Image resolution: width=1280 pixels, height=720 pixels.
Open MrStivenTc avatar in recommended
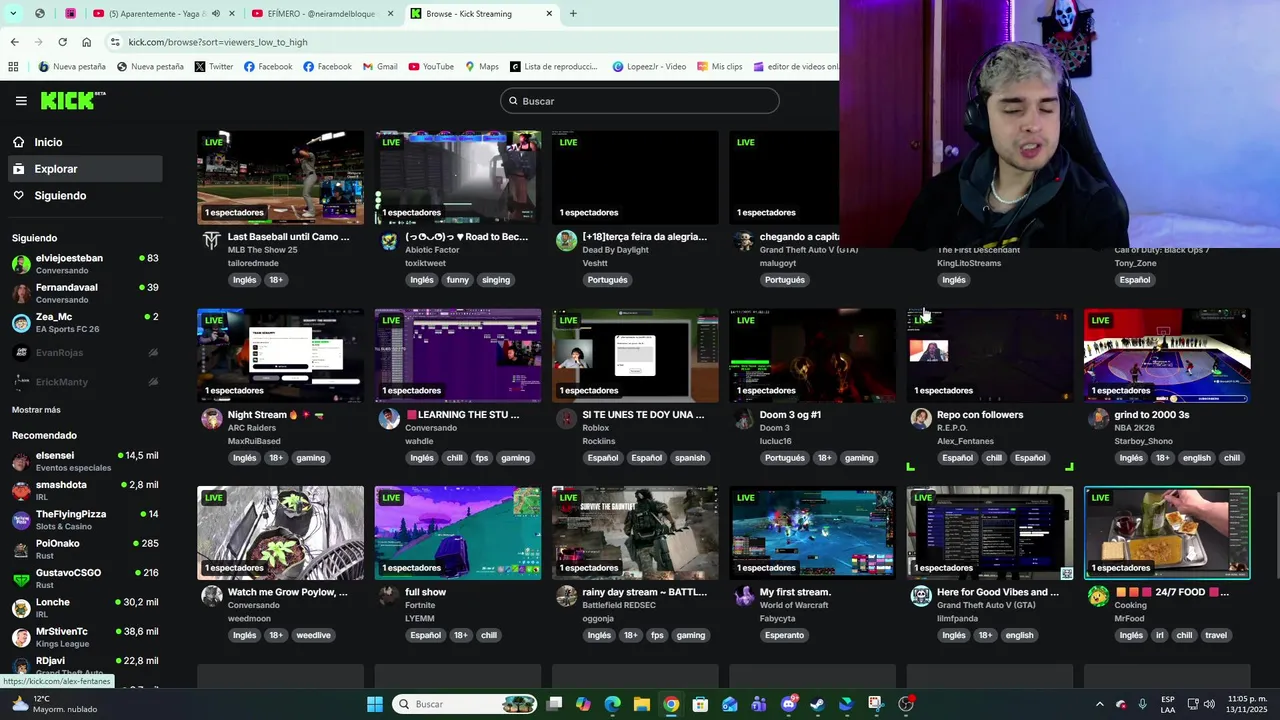pos(21,638)
